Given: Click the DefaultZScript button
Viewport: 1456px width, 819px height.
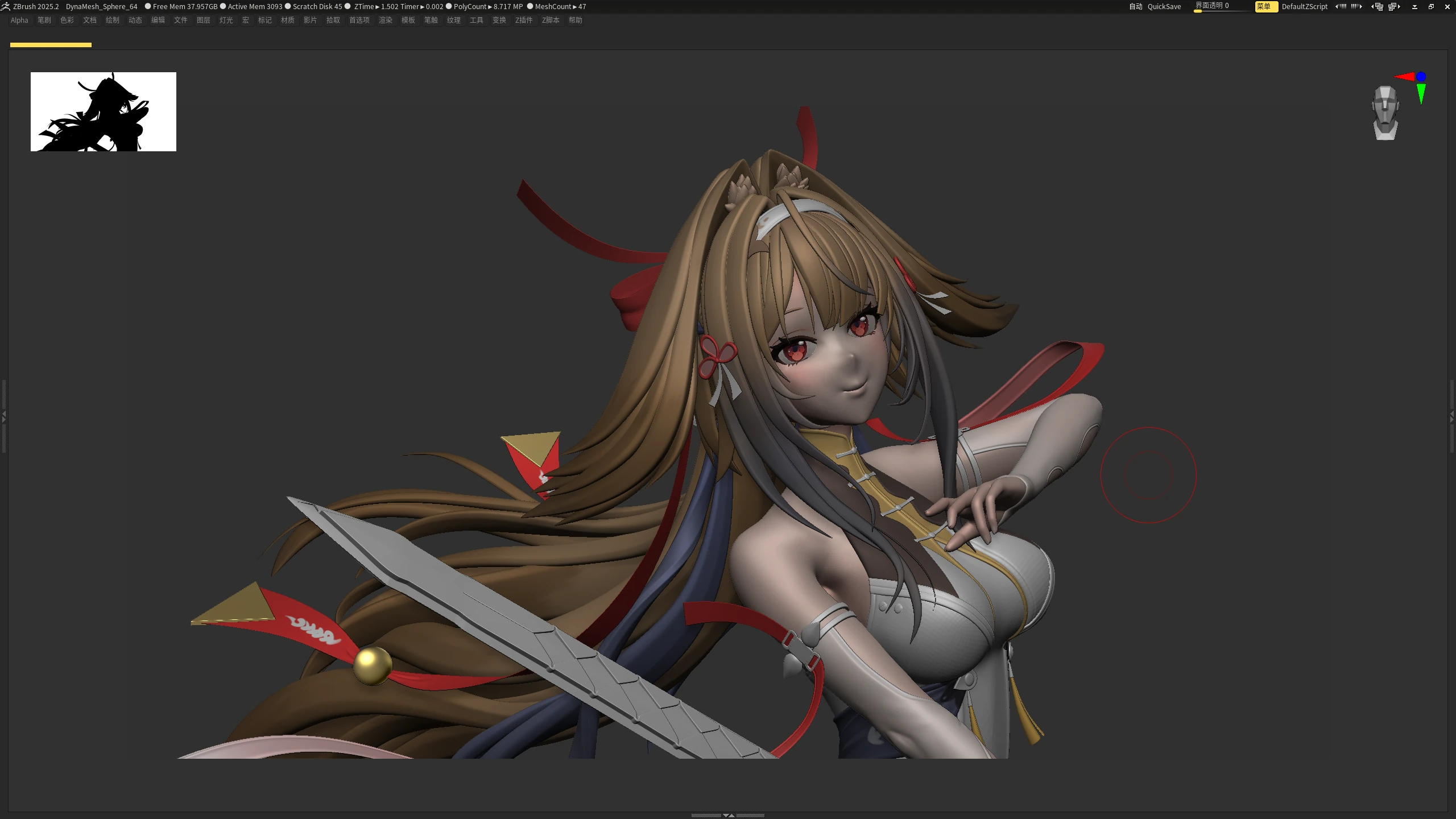Looking at the screenshot, I should pyautogui.click(x=1305, y=6).
